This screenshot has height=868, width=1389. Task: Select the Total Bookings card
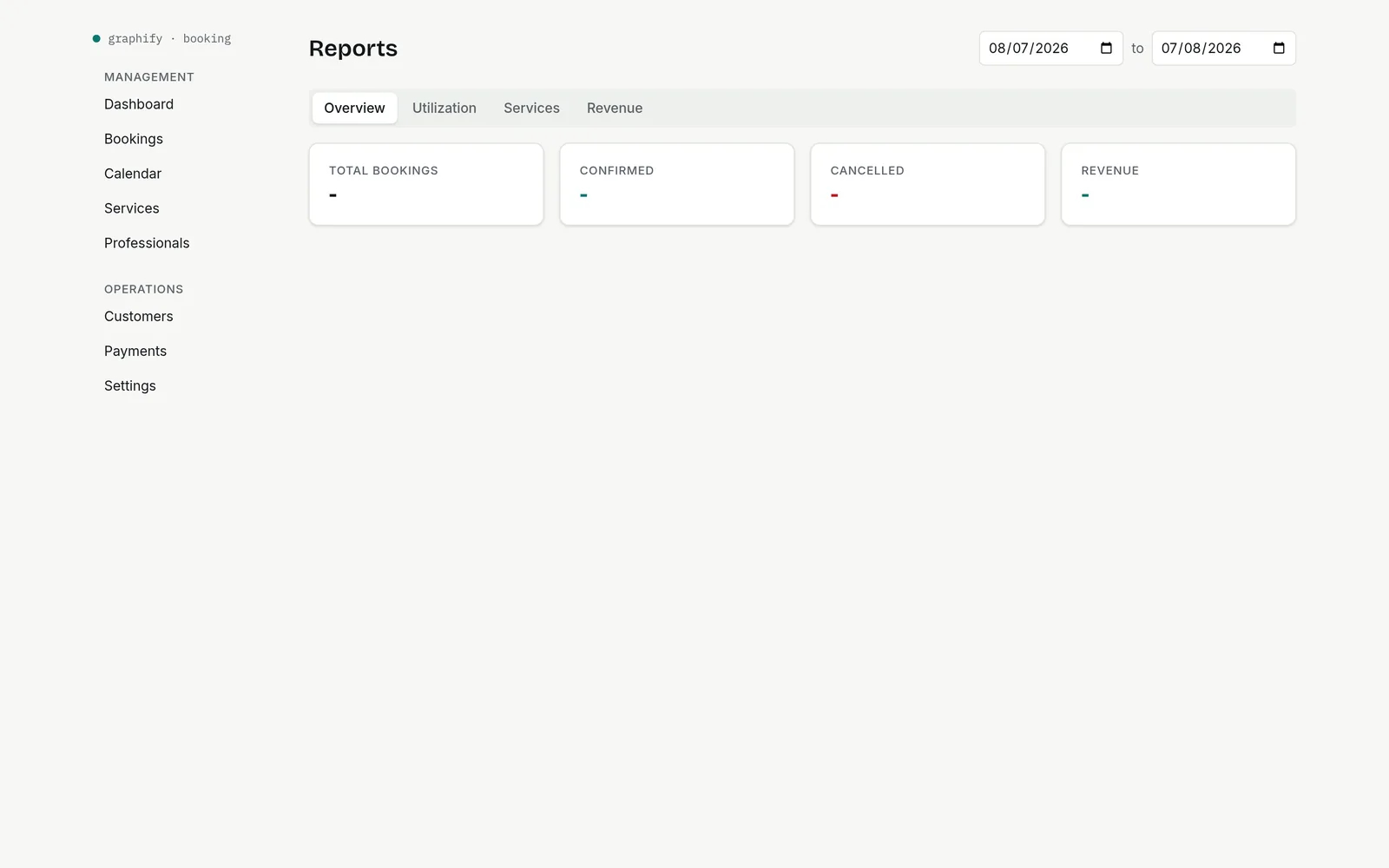426,184
